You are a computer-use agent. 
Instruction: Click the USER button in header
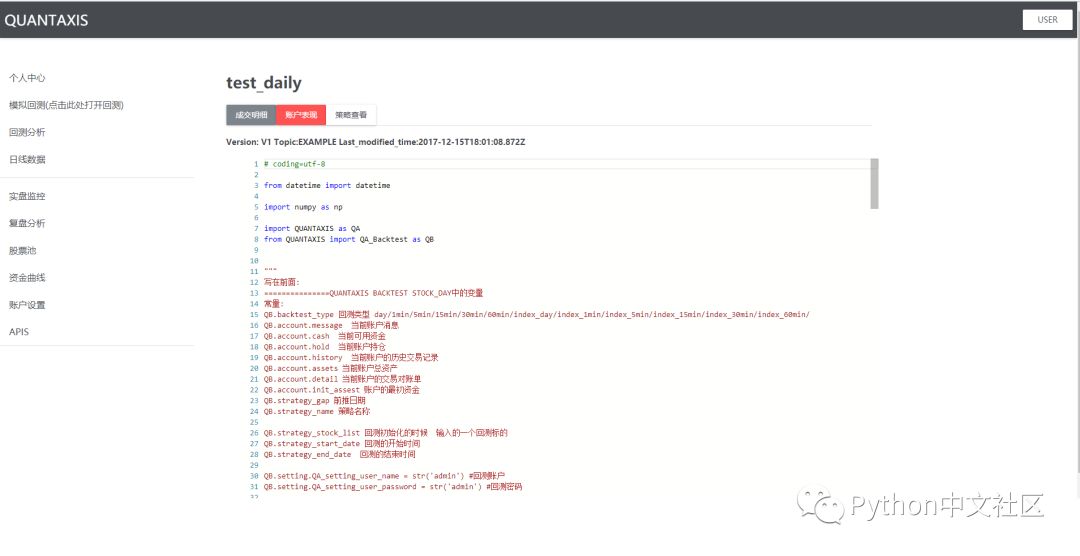[x=1047, y=20]
